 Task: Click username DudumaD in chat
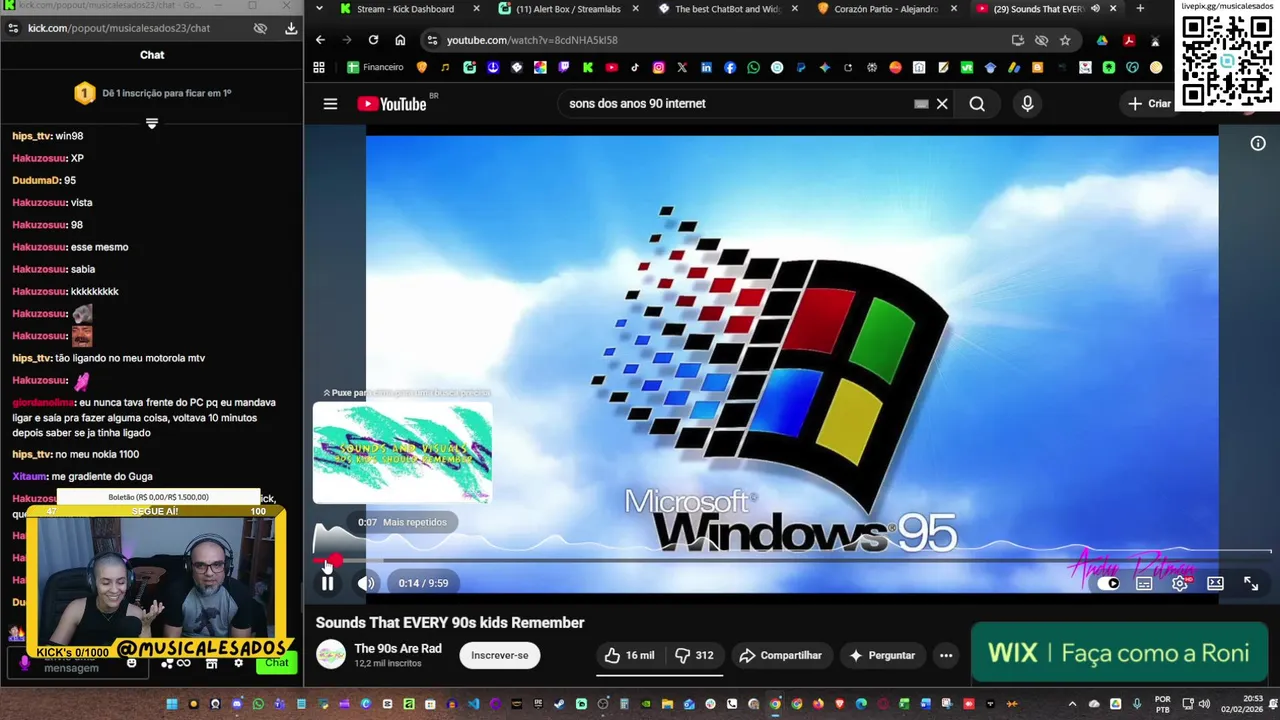36,180
